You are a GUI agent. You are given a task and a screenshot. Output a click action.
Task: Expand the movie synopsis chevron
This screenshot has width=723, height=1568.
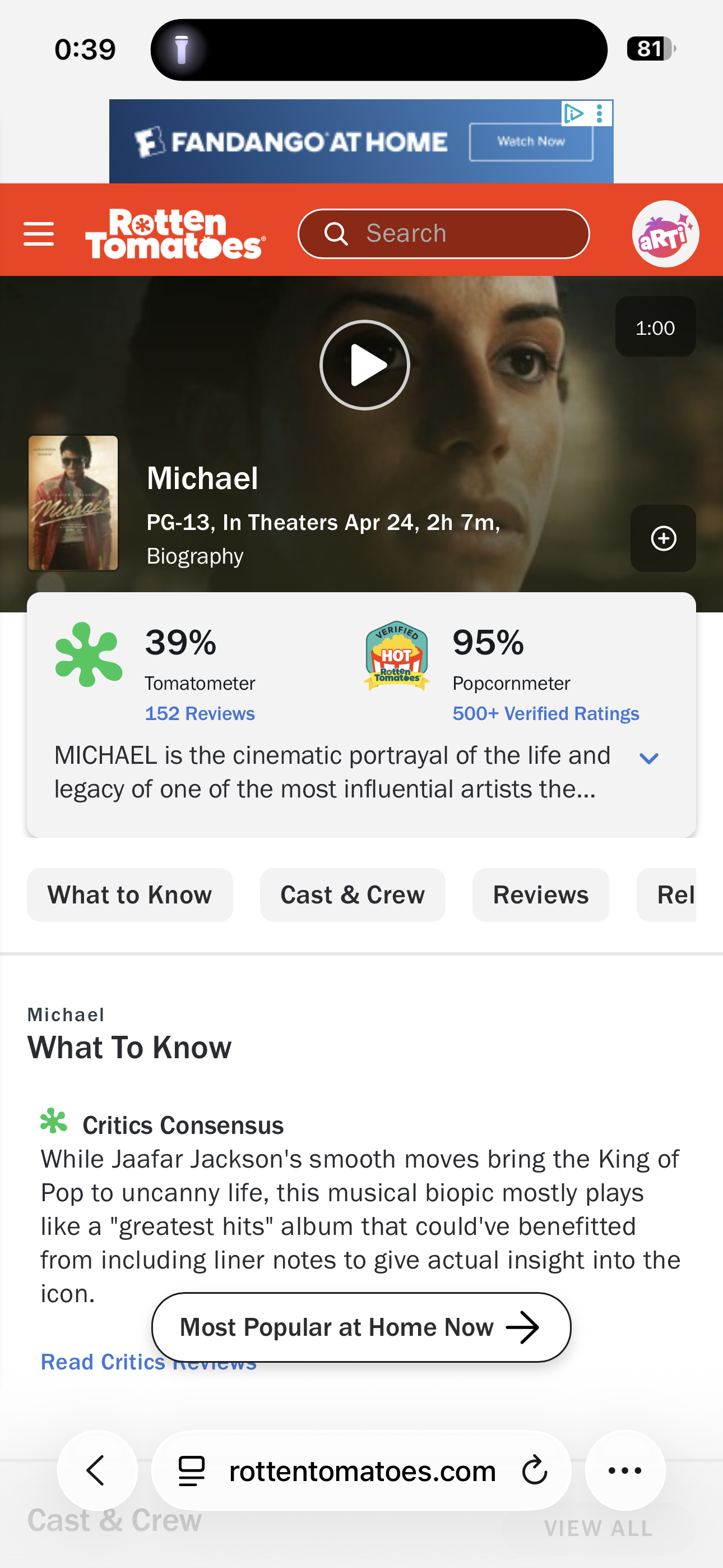coord(649,758)
